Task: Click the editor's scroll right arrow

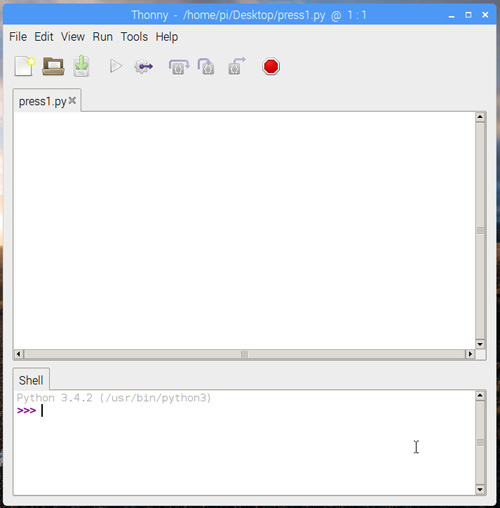Action: [x=470, y=354]
